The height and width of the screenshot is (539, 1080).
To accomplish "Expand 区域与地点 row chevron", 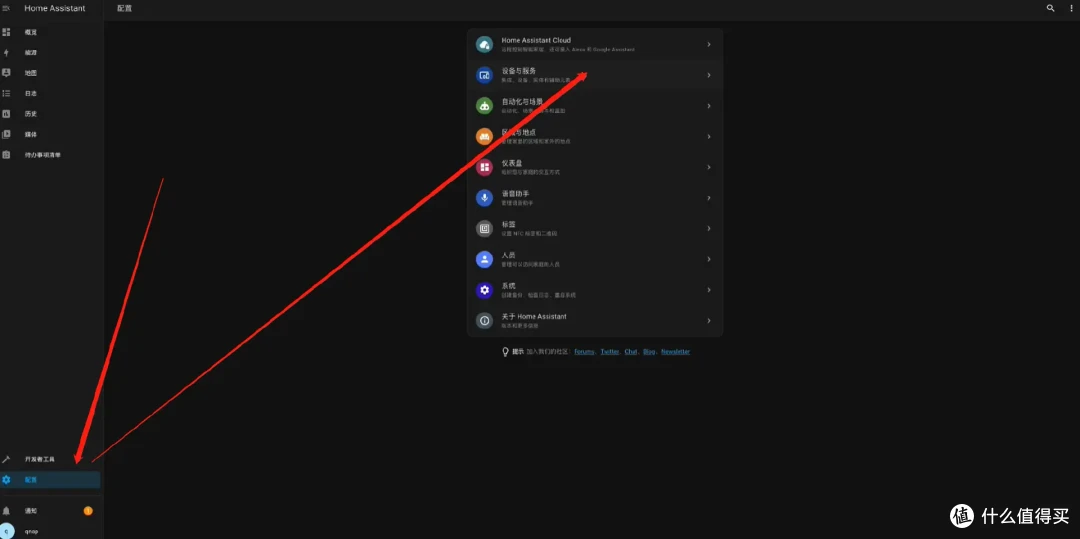I will pos(709,136).
